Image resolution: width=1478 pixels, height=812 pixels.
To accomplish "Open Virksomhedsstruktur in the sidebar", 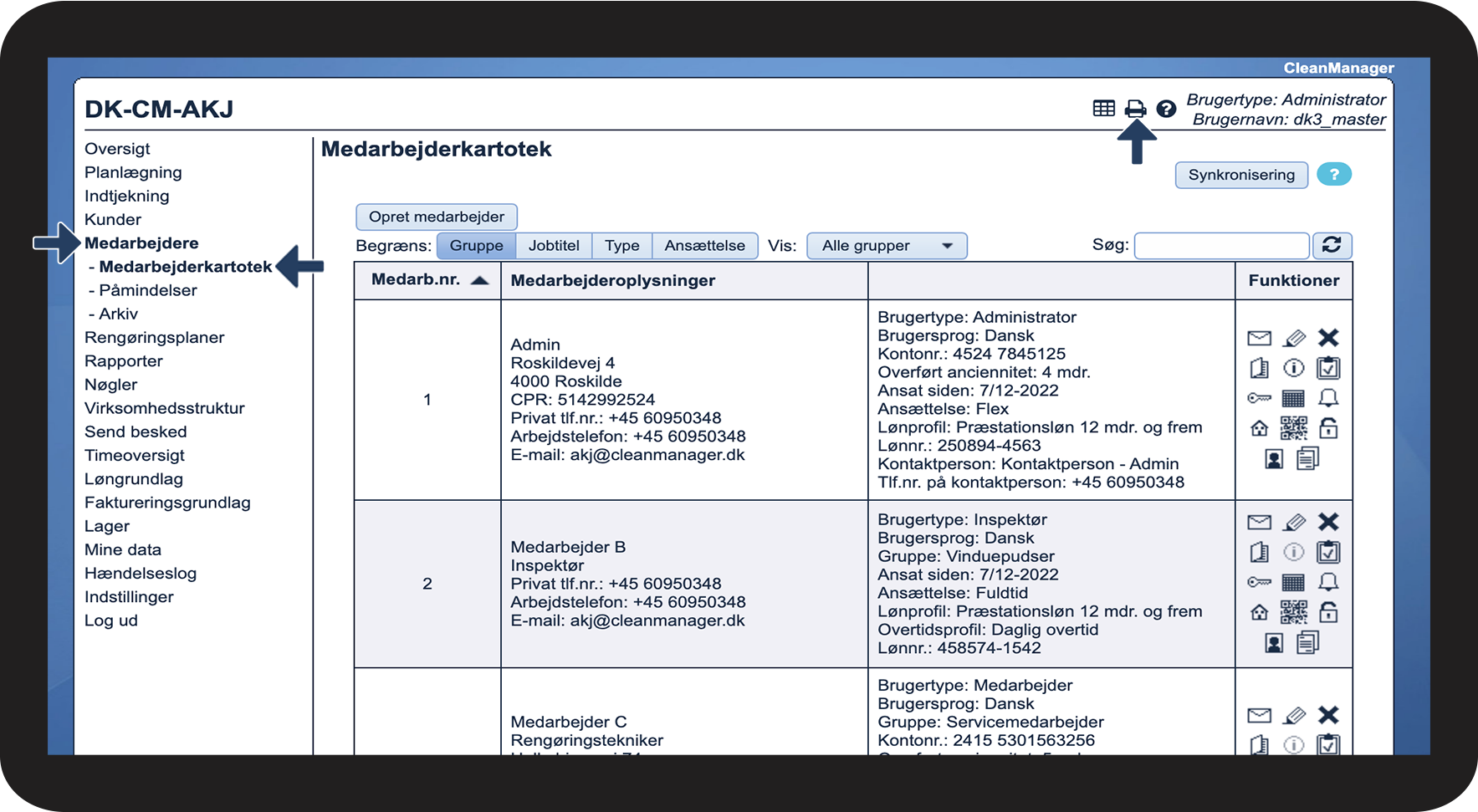I will tap(165, 407).
